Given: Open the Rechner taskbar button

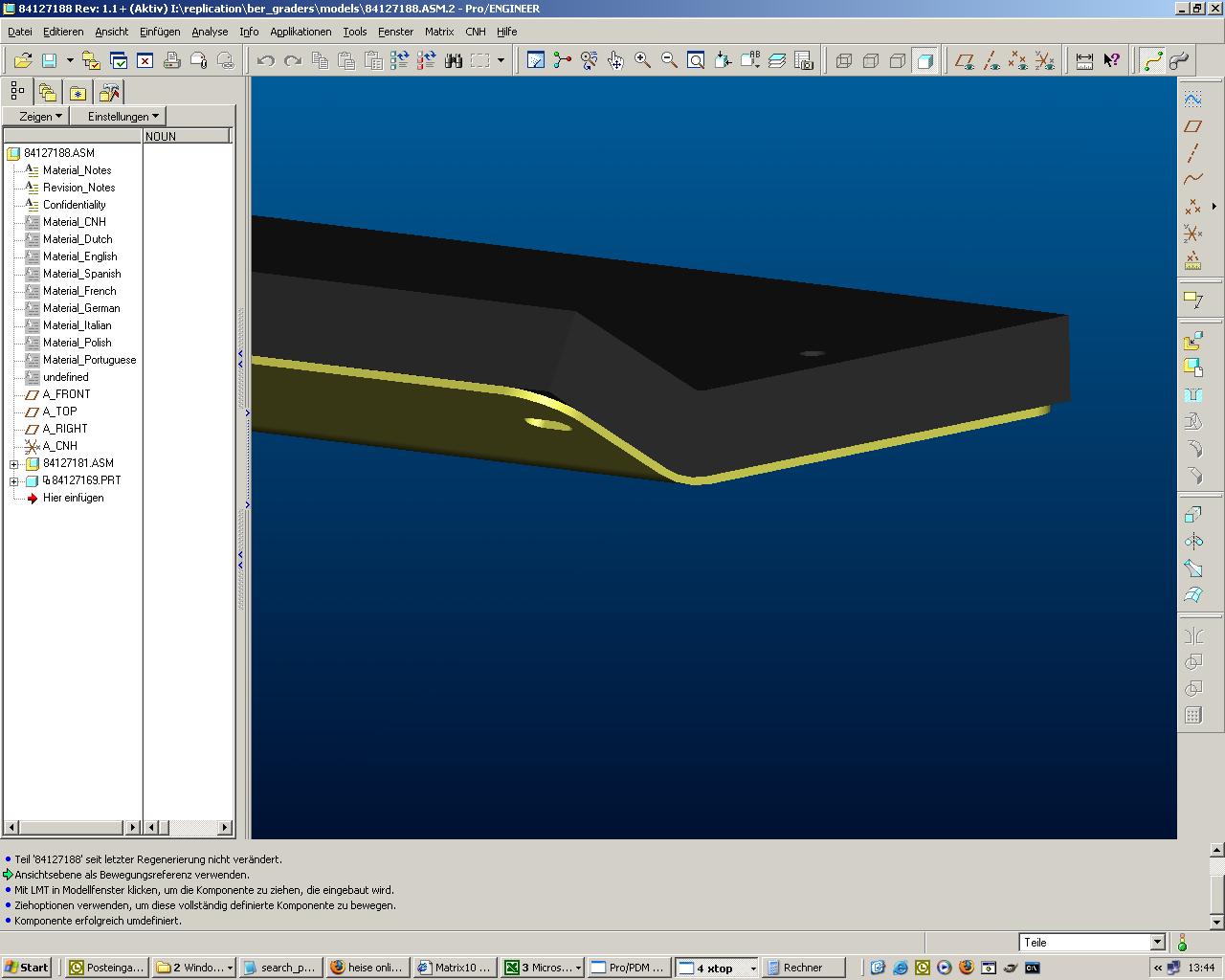Looking at the screenshot, I should (803, 968).
